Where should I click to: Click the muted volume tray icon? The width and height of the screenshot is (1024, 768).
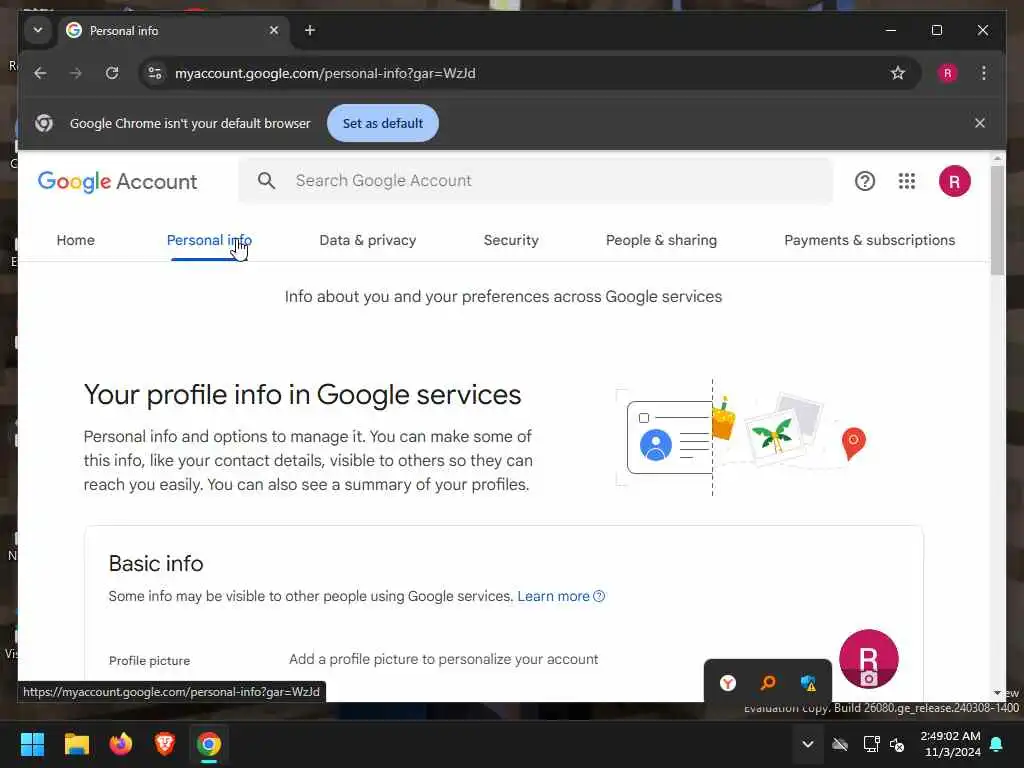coord(897,744)
